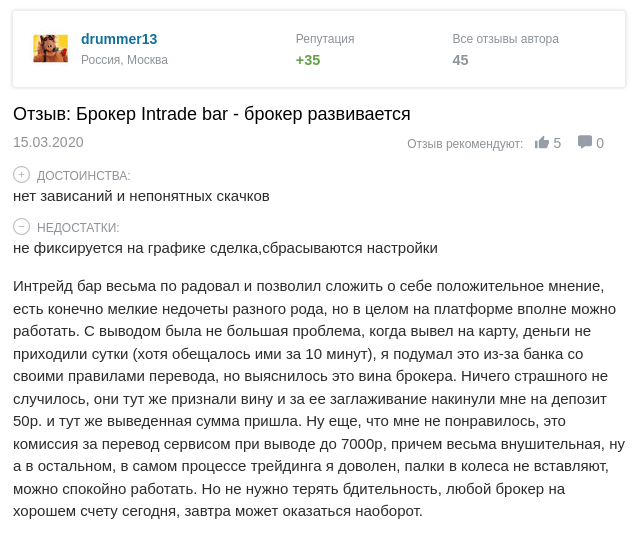Viewport: 634px width, 533px height.
Task: Click the comment count number 0
Action: [x=600, y=143]
